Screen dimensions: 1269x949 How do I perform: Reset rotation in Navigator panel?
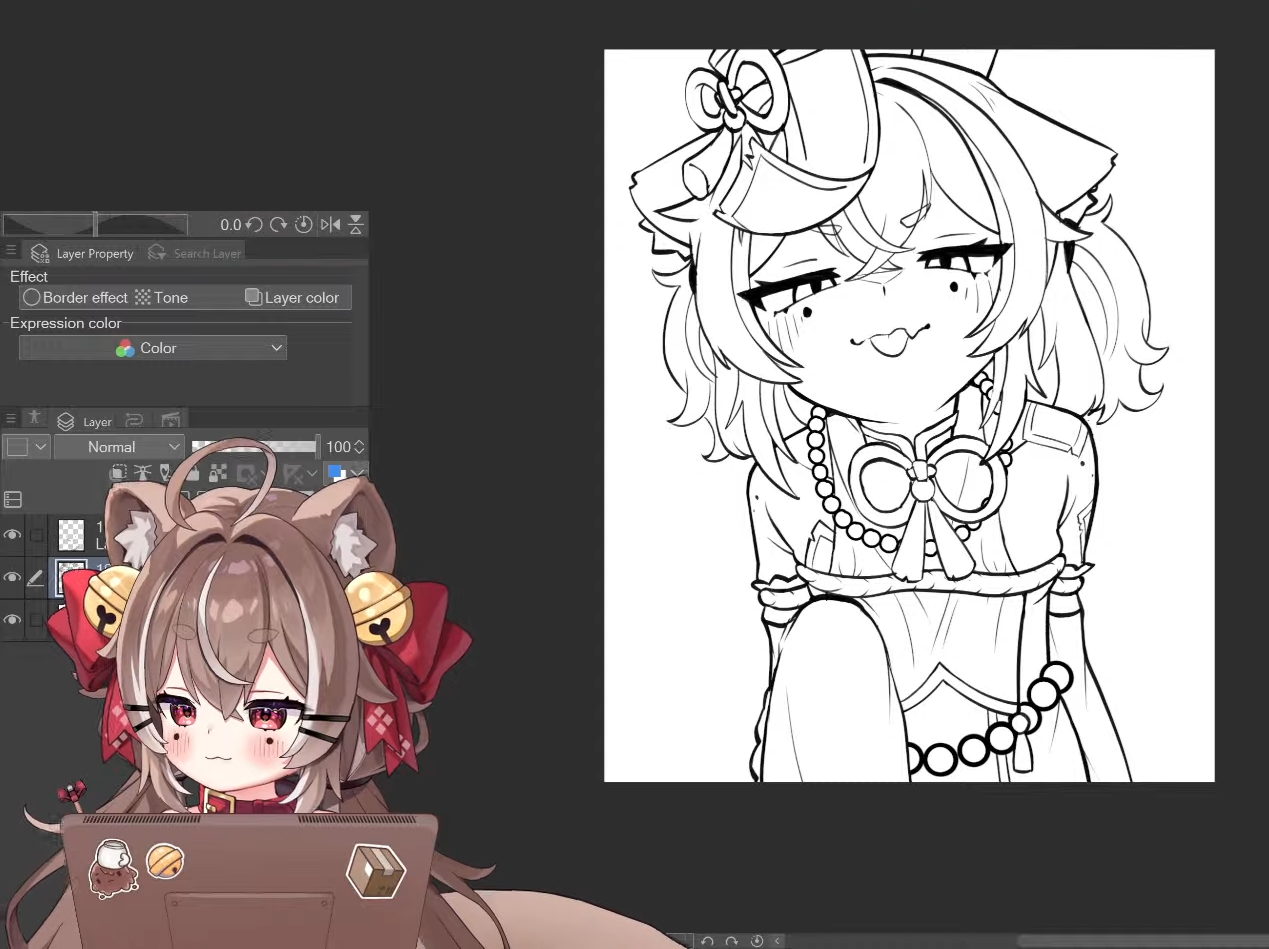tap(304, 225)
